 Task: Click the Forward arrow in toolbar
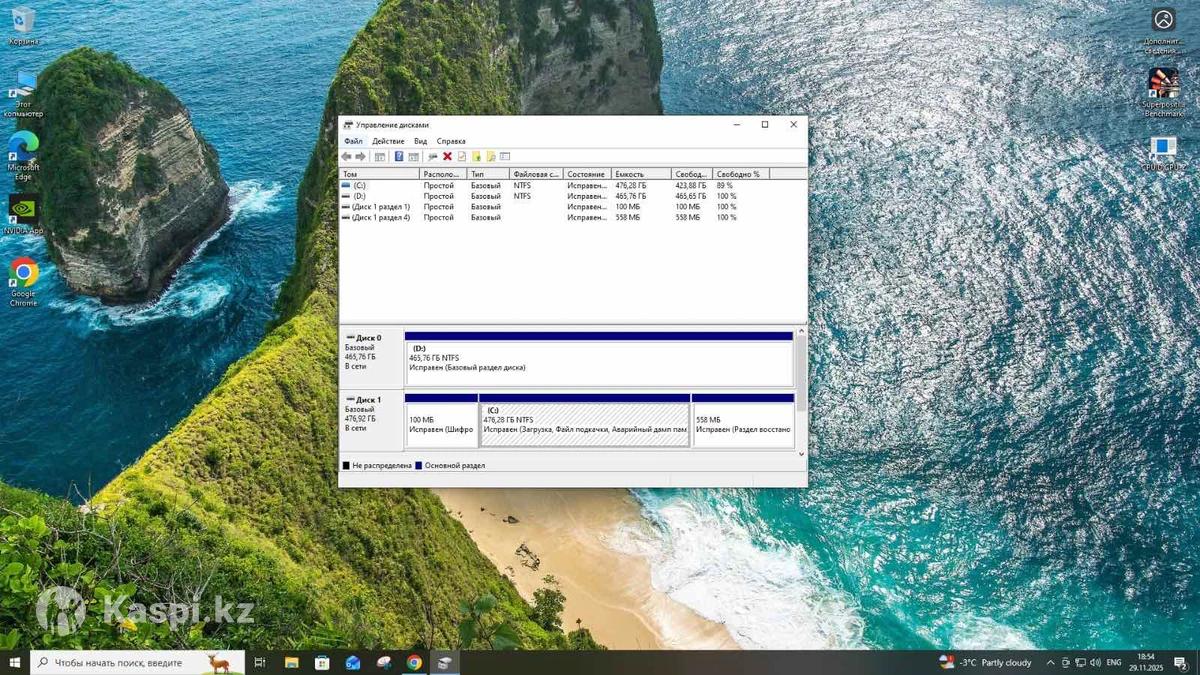(x=360, y=157)
